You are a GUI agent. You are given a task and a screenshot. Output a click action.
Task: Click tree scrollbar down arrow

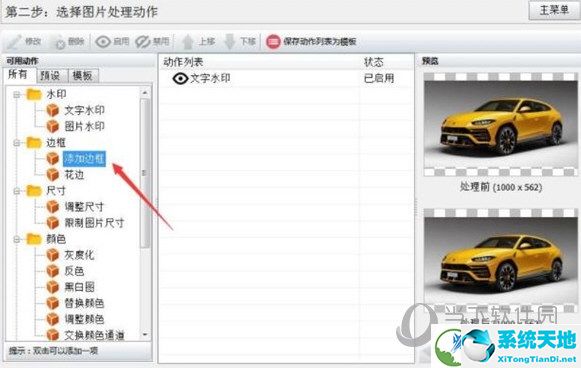(145, 334)
